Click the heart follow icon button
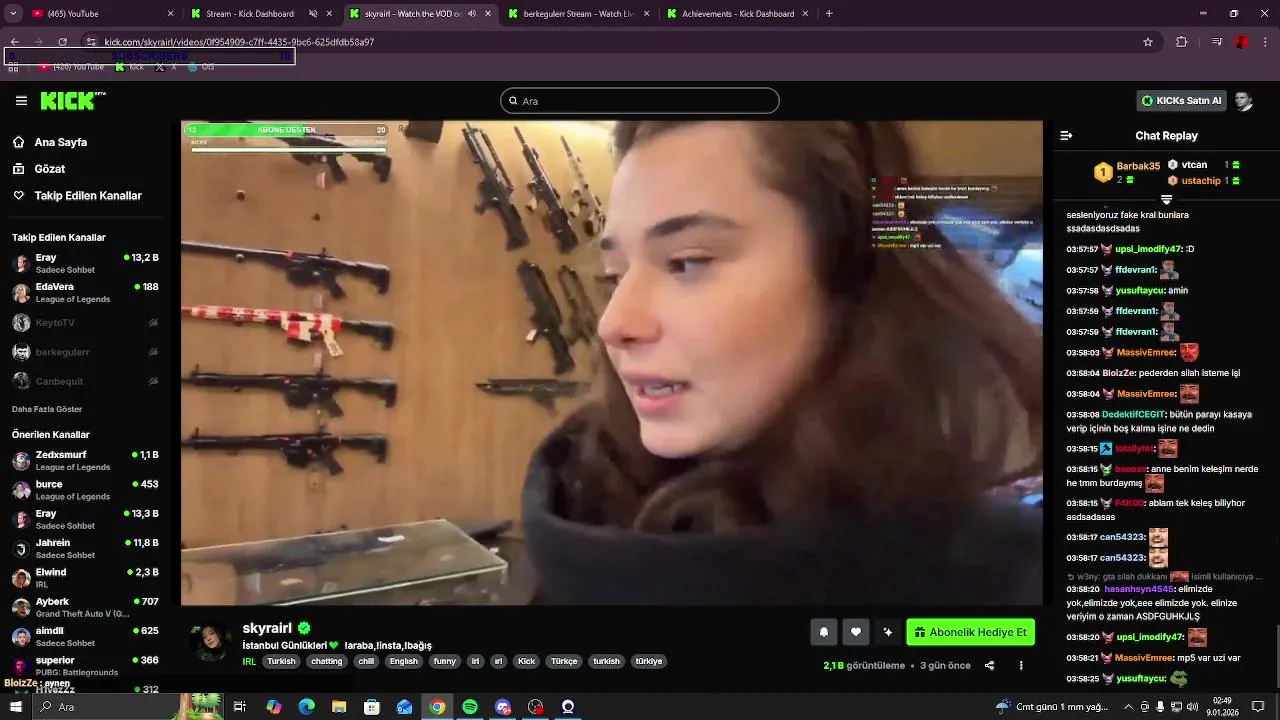The width and height of the screenshot is (1280, 720). 856,632
